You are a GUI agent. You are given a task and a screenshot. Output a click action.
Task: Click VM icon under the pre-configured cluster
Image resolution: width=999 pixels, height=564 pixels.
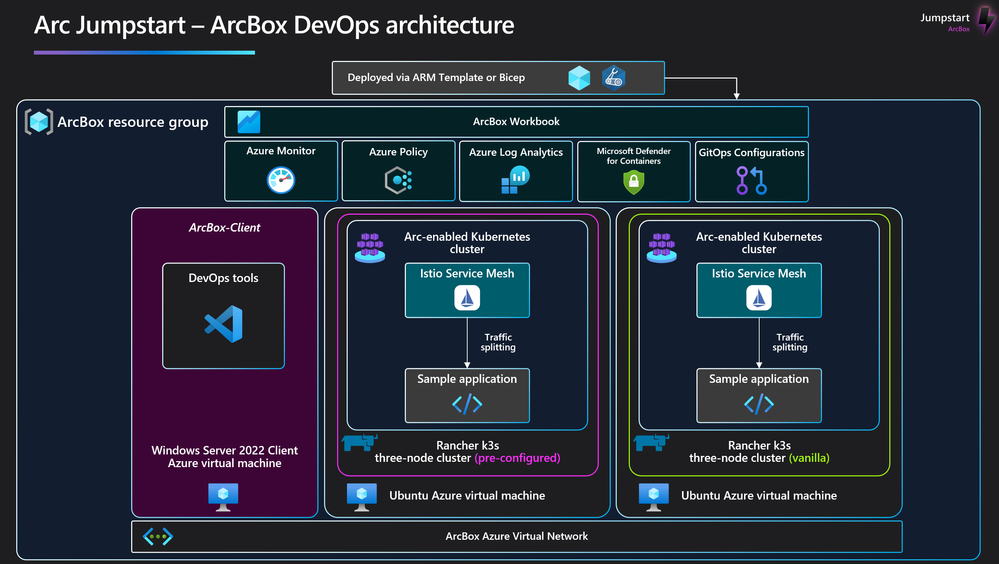[362, 497]
